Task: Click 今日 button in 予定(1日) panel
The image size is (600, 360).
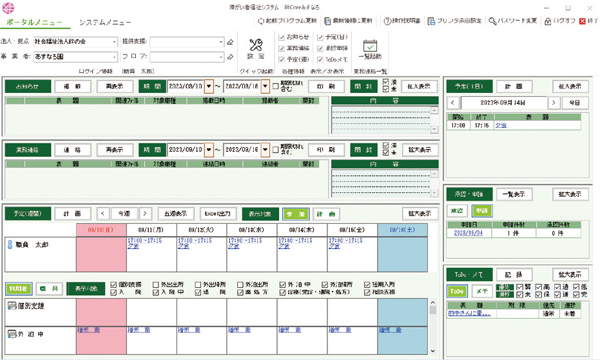Action: click(575, 103)
